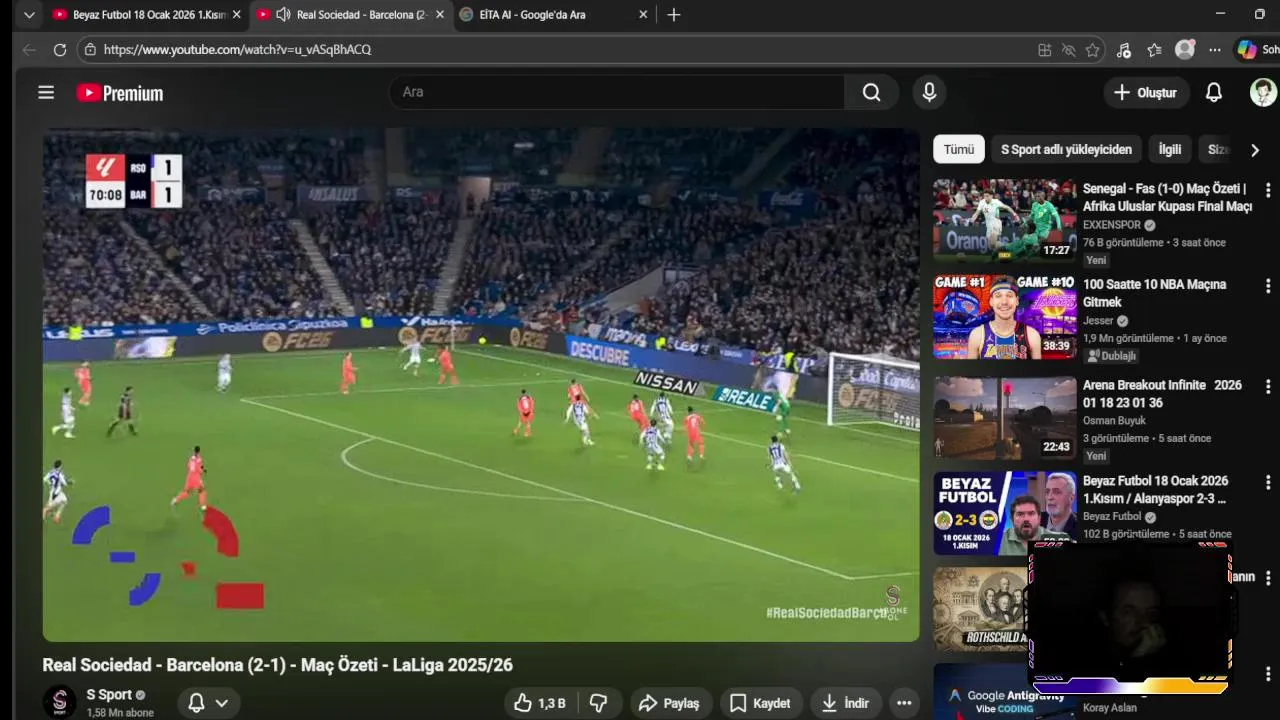Open the Osman Buyuk channel link
Viewport: 1280px width, 720px height.
(x=1114, y=421)
